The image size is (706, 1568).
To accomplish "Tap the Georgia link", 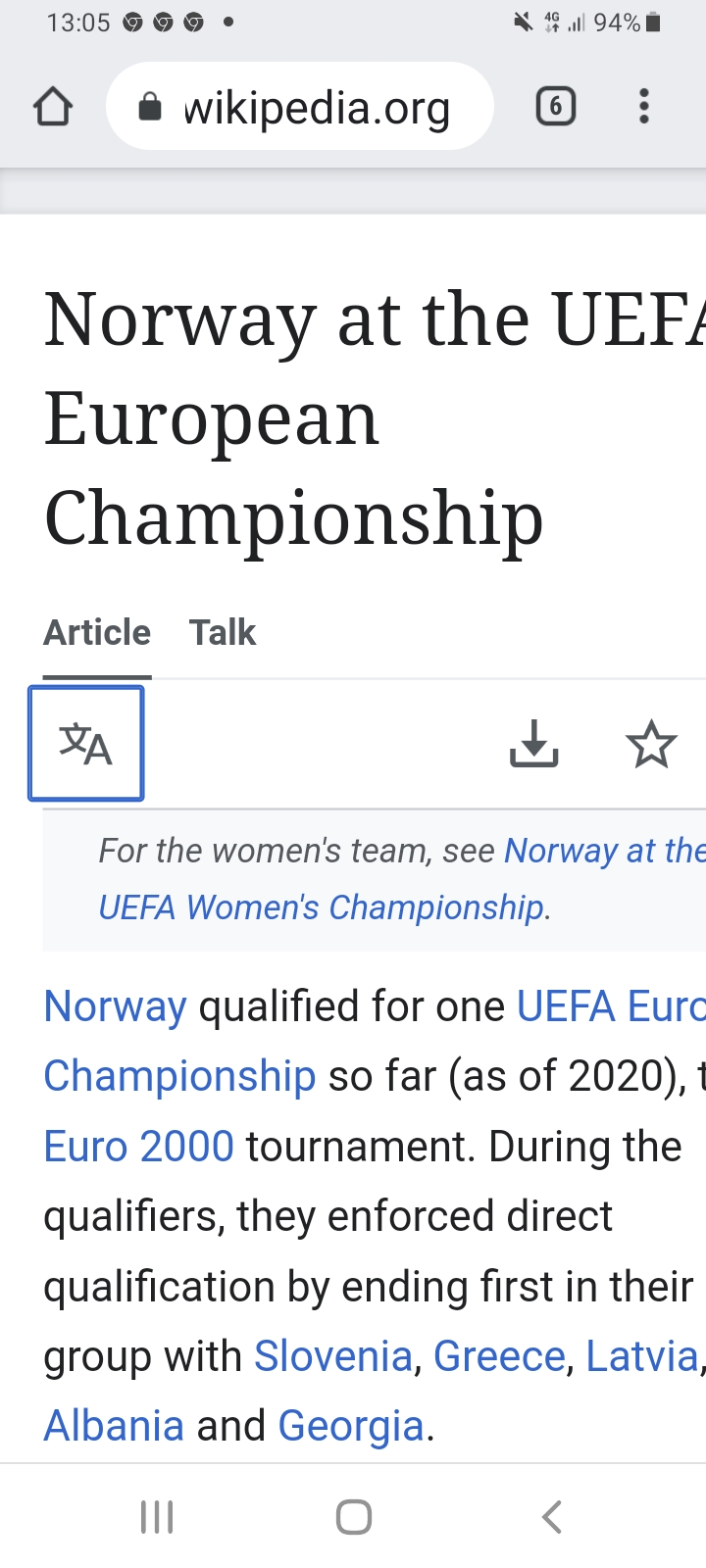I will (x=350, y=1425).
